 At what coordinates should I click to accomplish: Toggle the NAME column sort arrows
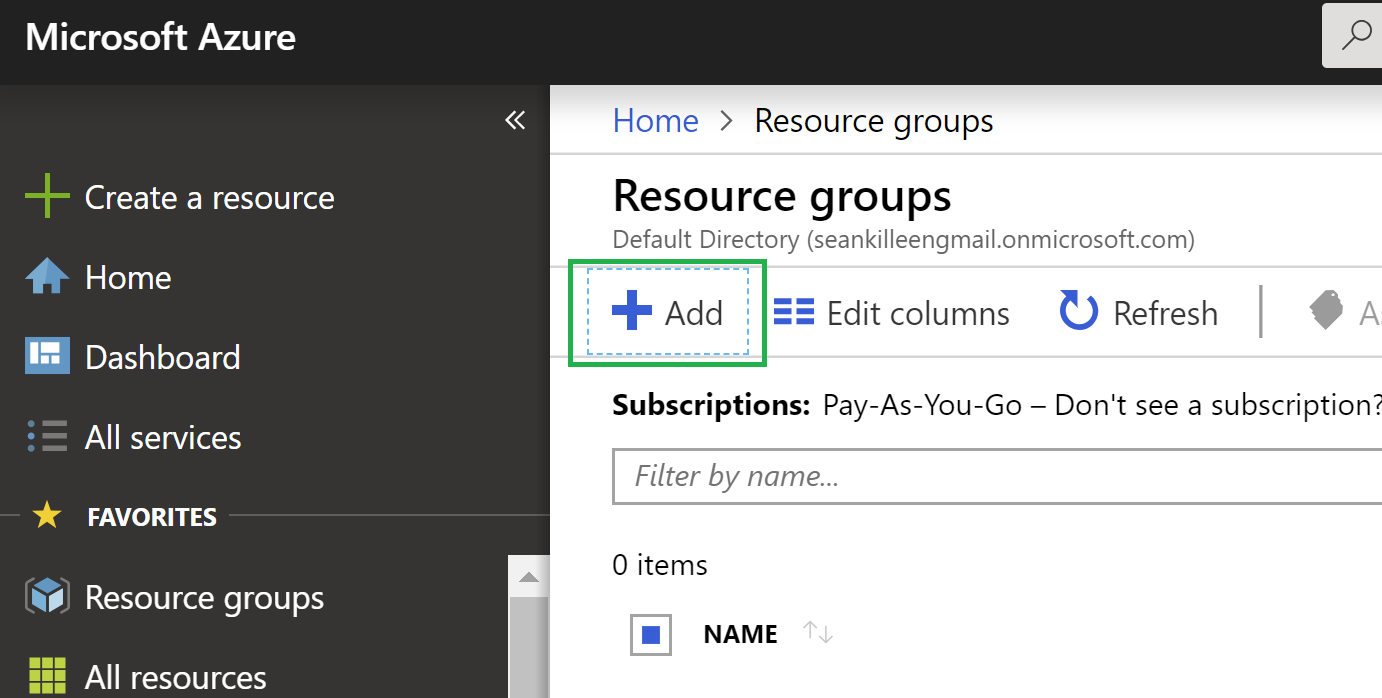(x=817, y=633)
